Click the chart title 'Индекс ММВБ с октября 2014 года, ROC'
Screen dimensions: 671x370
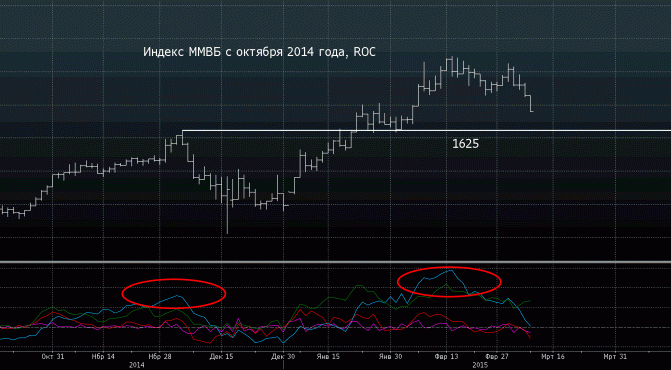(259, 52)
